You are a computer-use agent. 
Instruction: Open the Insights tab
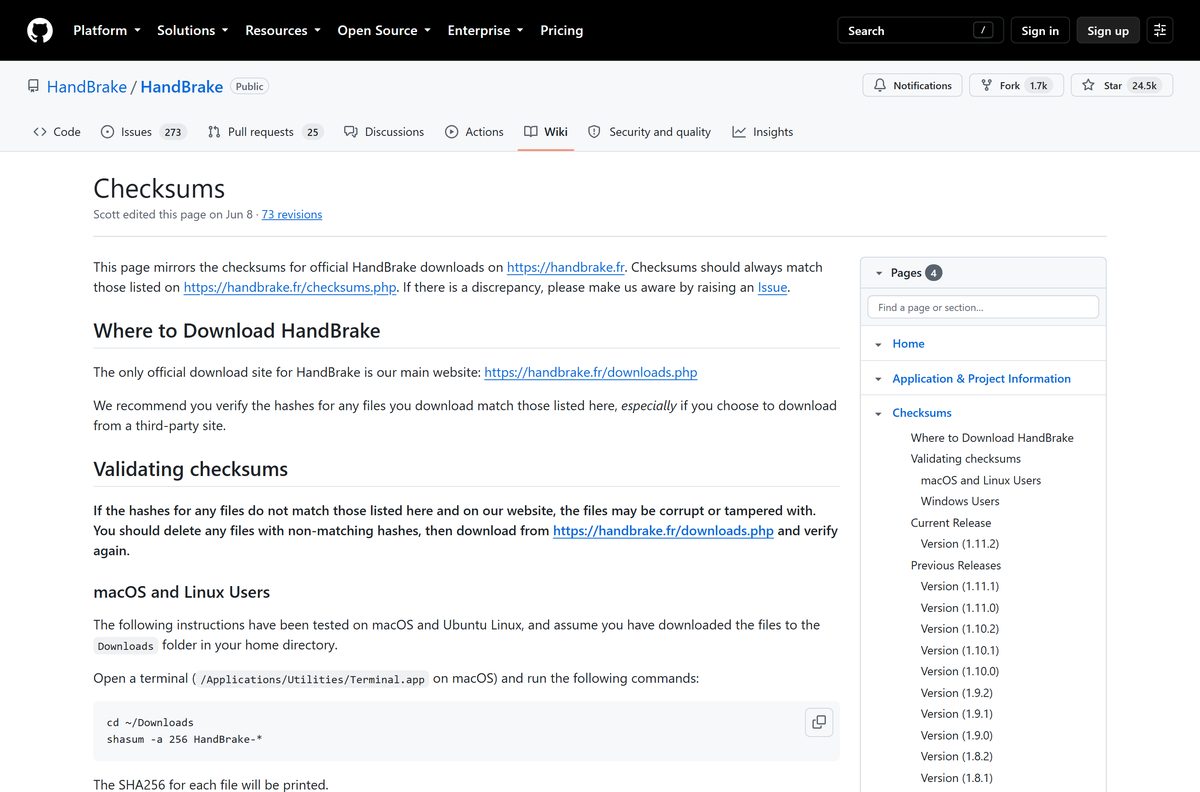click(x=762, y=132)
